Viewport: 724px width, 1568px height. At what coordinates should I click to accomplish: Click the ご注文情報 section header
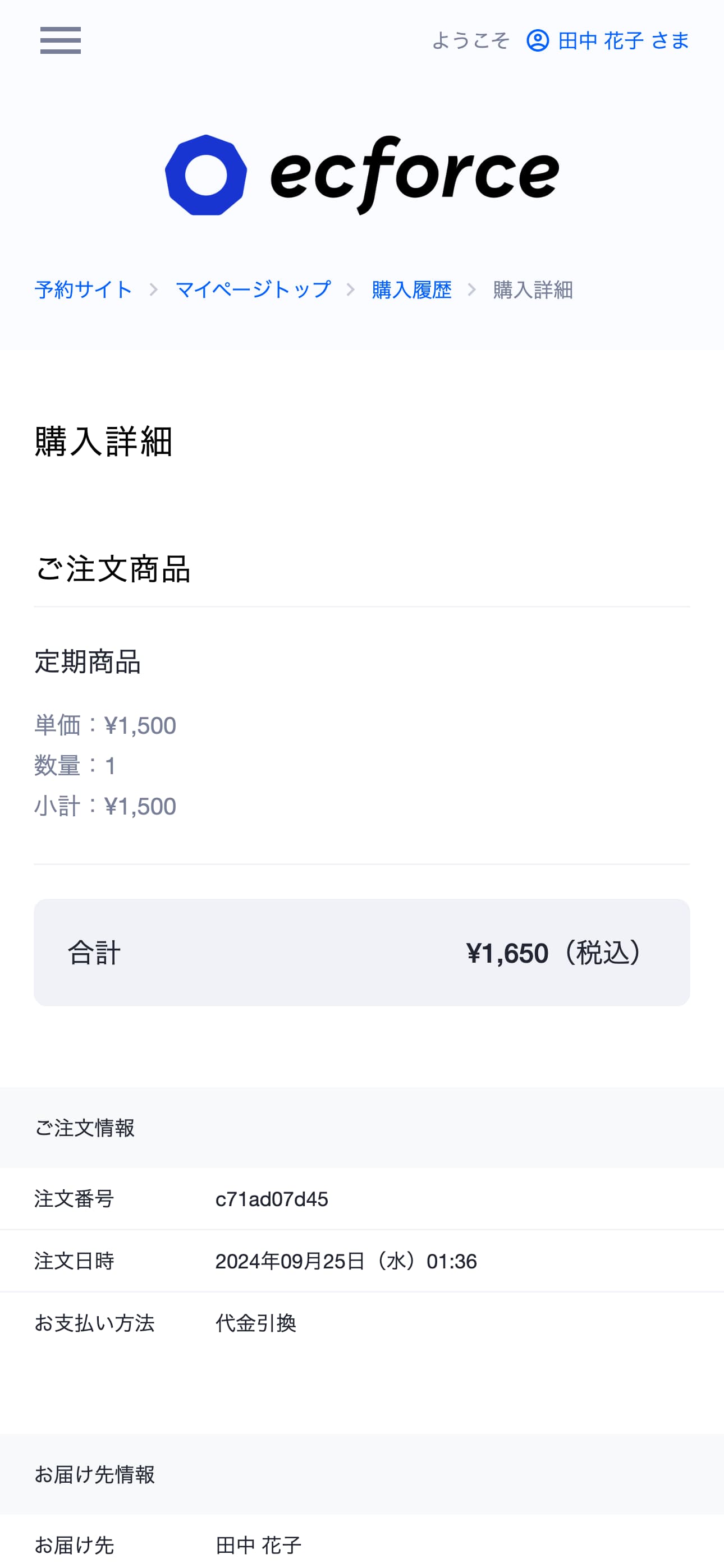tap(85, 1128)
